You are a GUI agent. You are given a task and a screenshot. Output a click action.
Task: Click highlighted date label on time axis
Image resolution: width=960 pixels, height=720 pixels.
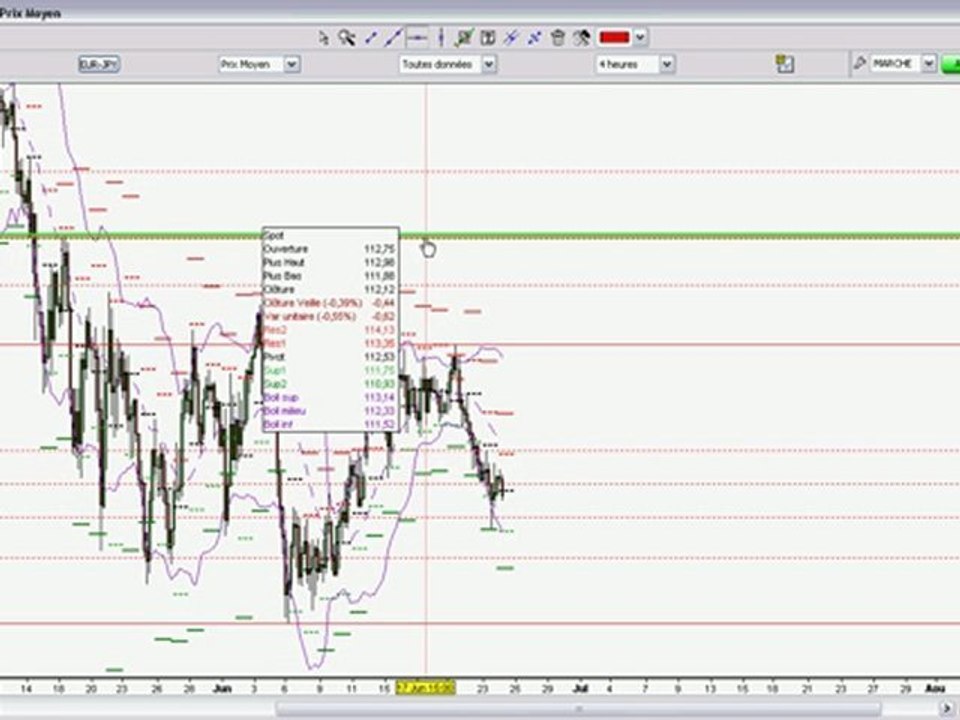(426, 688)
